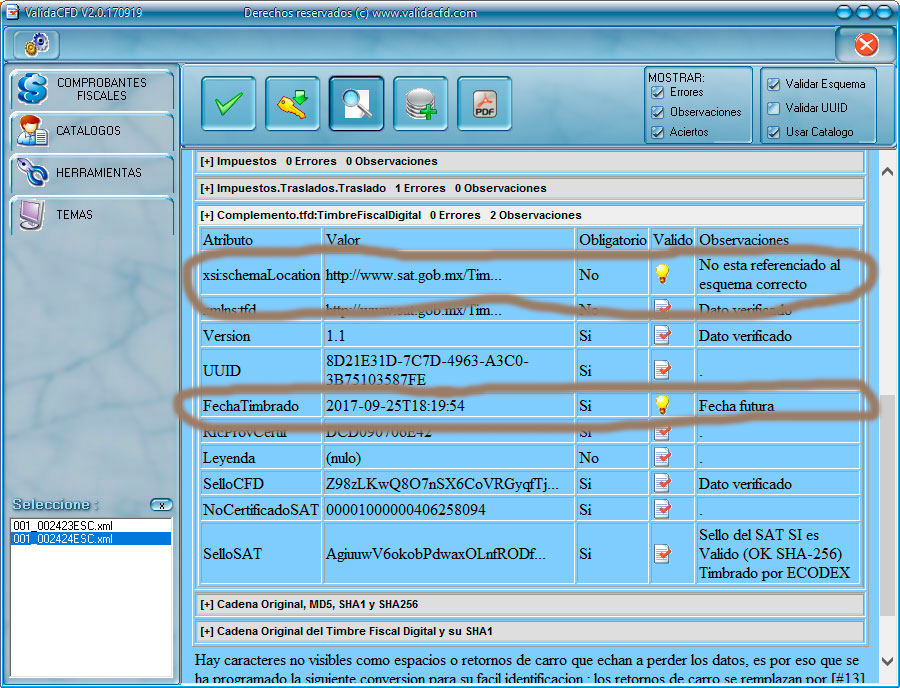Select file 001_002423ESC.xml
This screenshot has width=900, height=688.
point(91,526)
